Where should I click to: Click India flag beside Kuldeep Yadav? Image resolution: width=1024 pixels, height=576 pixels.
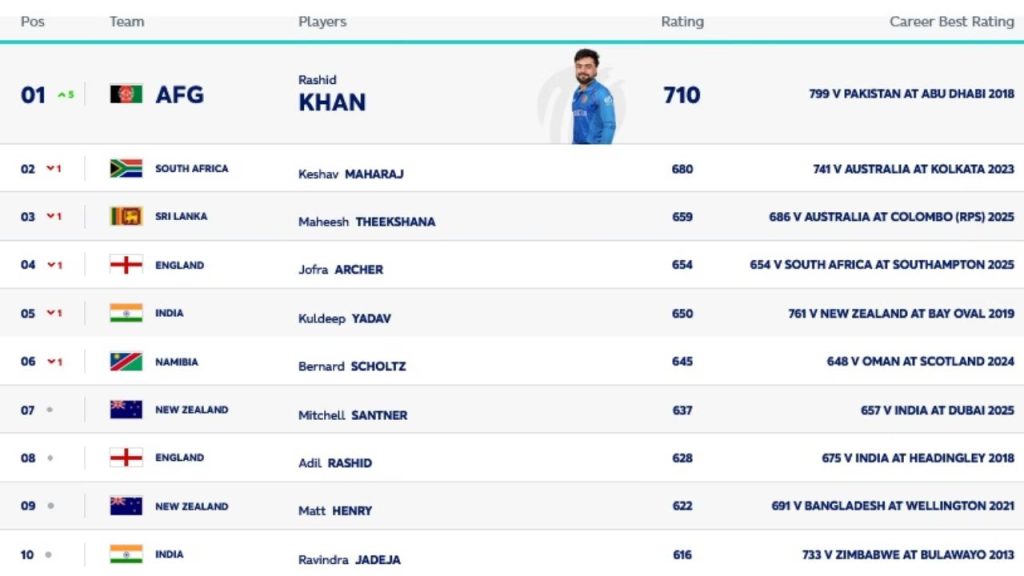pos(126,313)
